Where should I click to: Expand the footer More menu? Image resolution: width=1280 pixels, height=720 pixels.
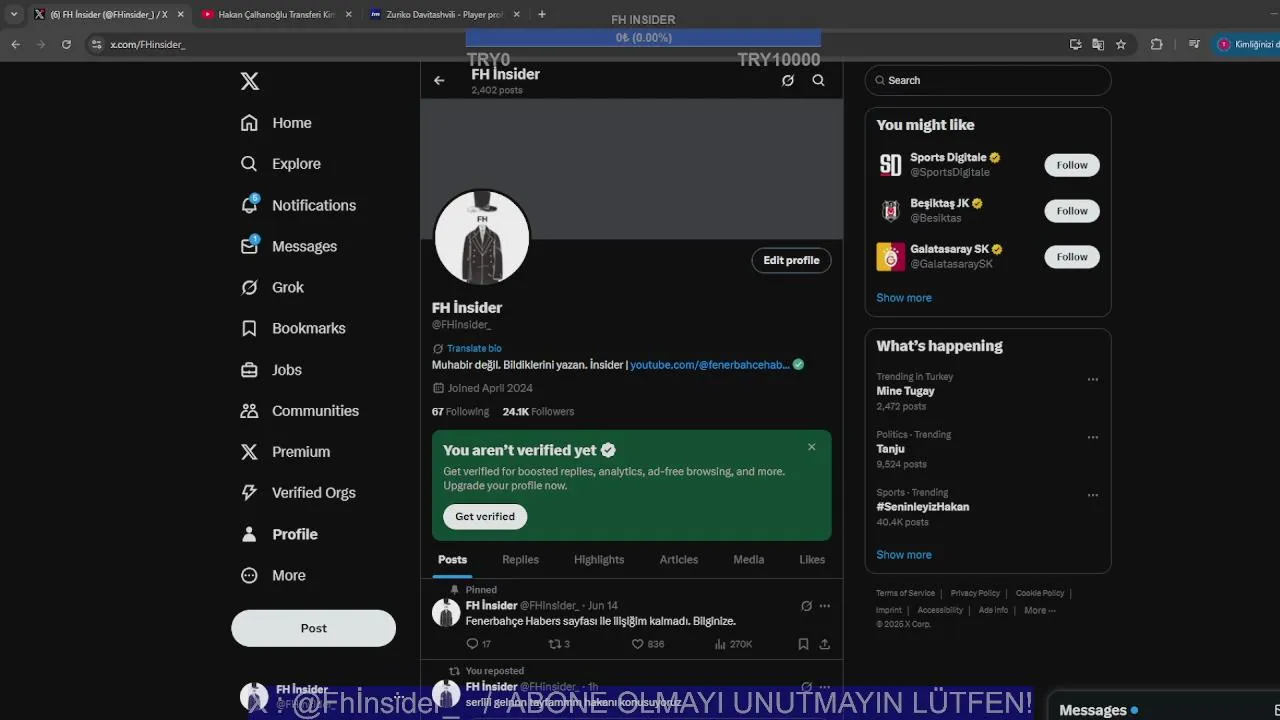1040,610
